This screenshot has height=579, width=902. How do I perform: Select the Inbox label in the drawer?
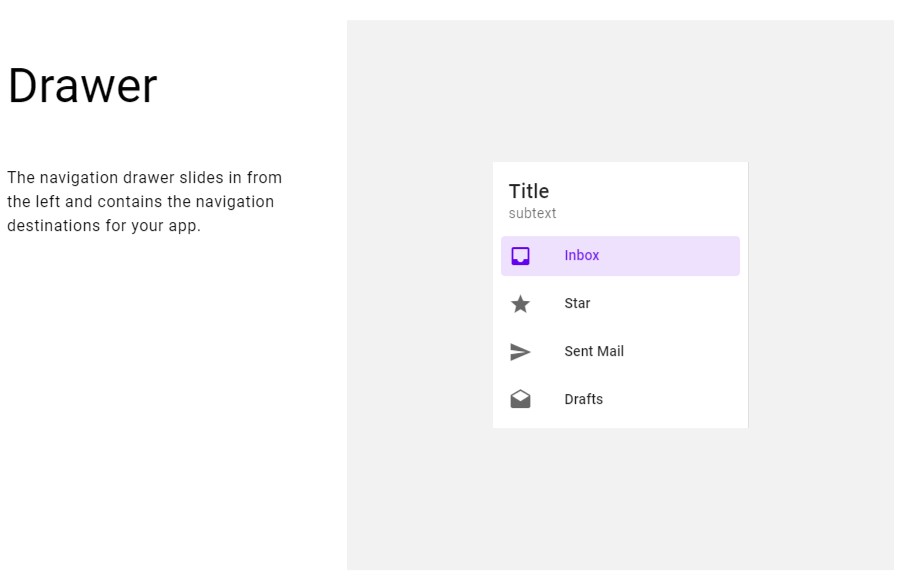tap(582, 255)
